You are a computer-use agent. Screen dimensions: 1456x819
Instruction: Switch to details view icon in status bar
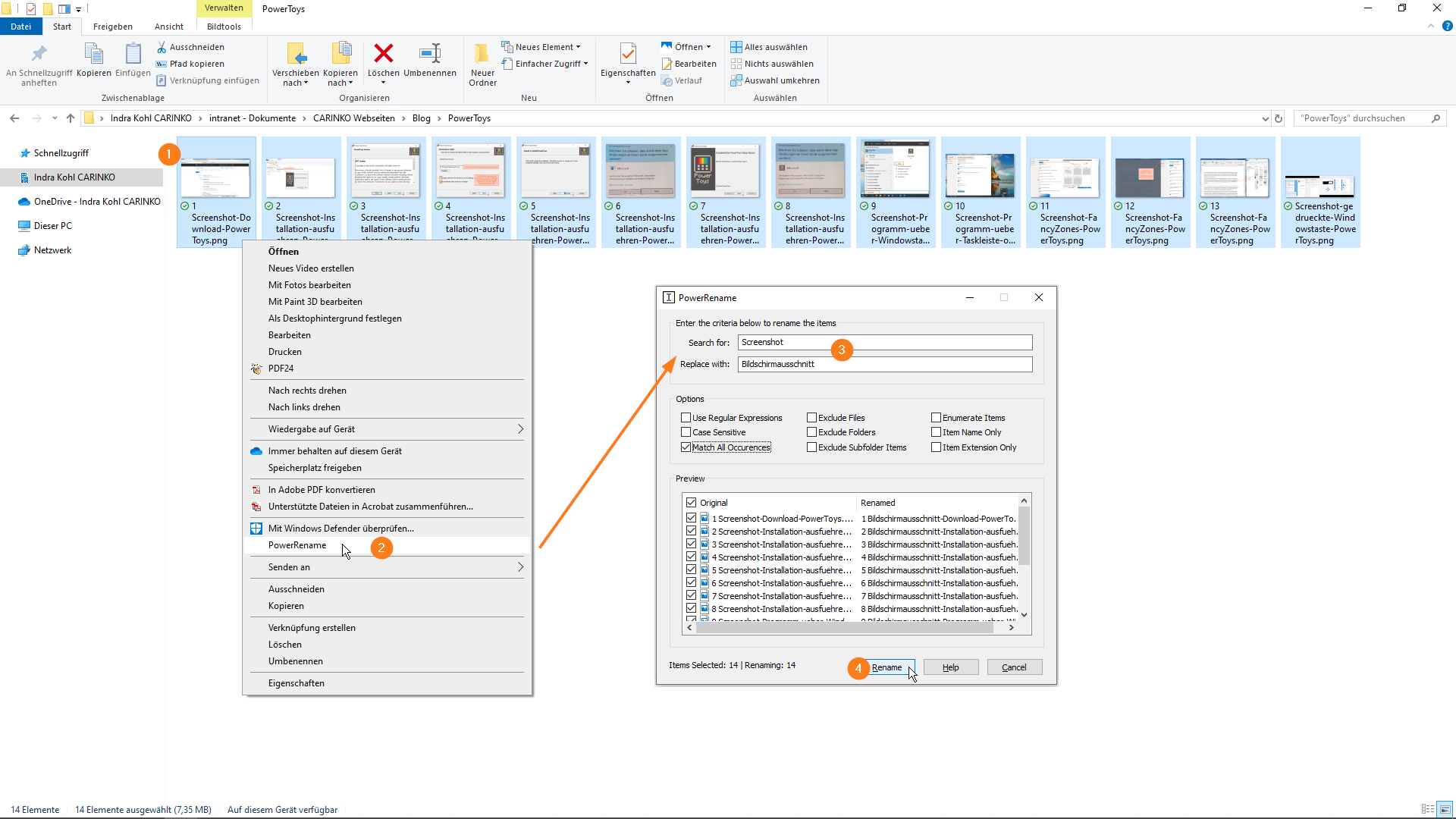click(1428, 809)
